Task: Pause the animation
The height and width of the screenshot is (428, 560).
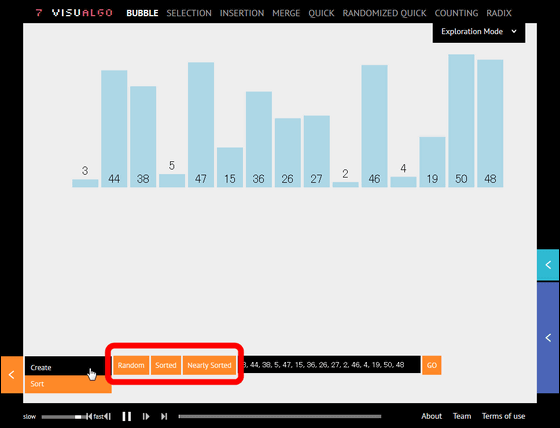Action: 127,416
